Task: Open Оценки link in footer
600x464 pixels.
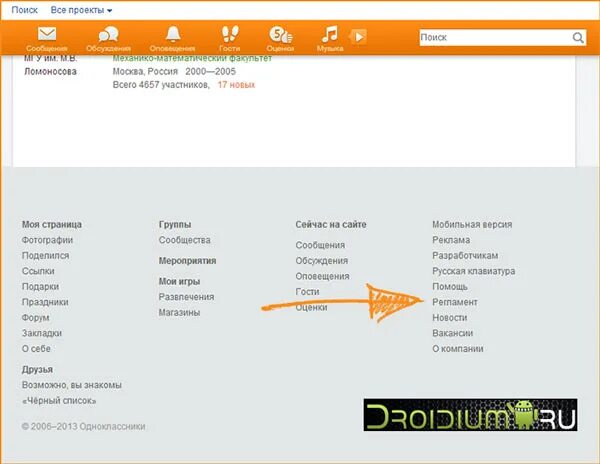Action: tap(311, 307)
